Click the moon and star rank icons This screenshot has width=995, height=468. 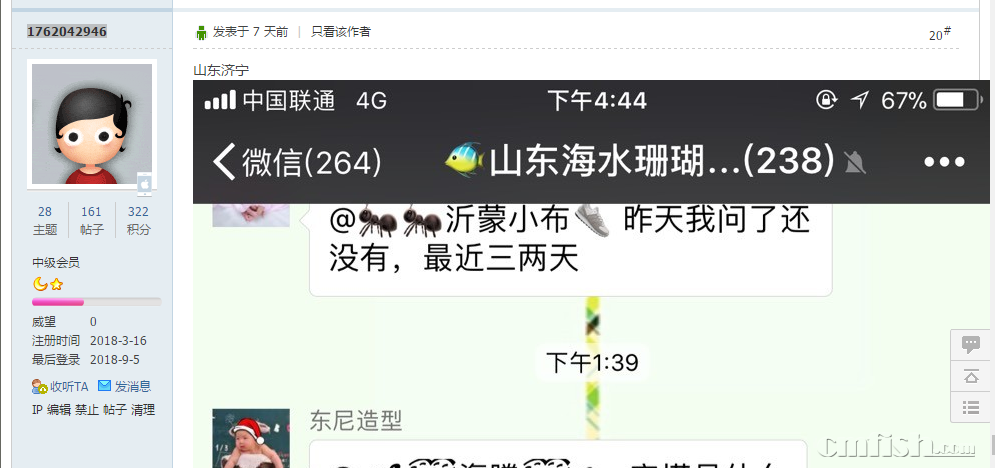pos(48,284)
